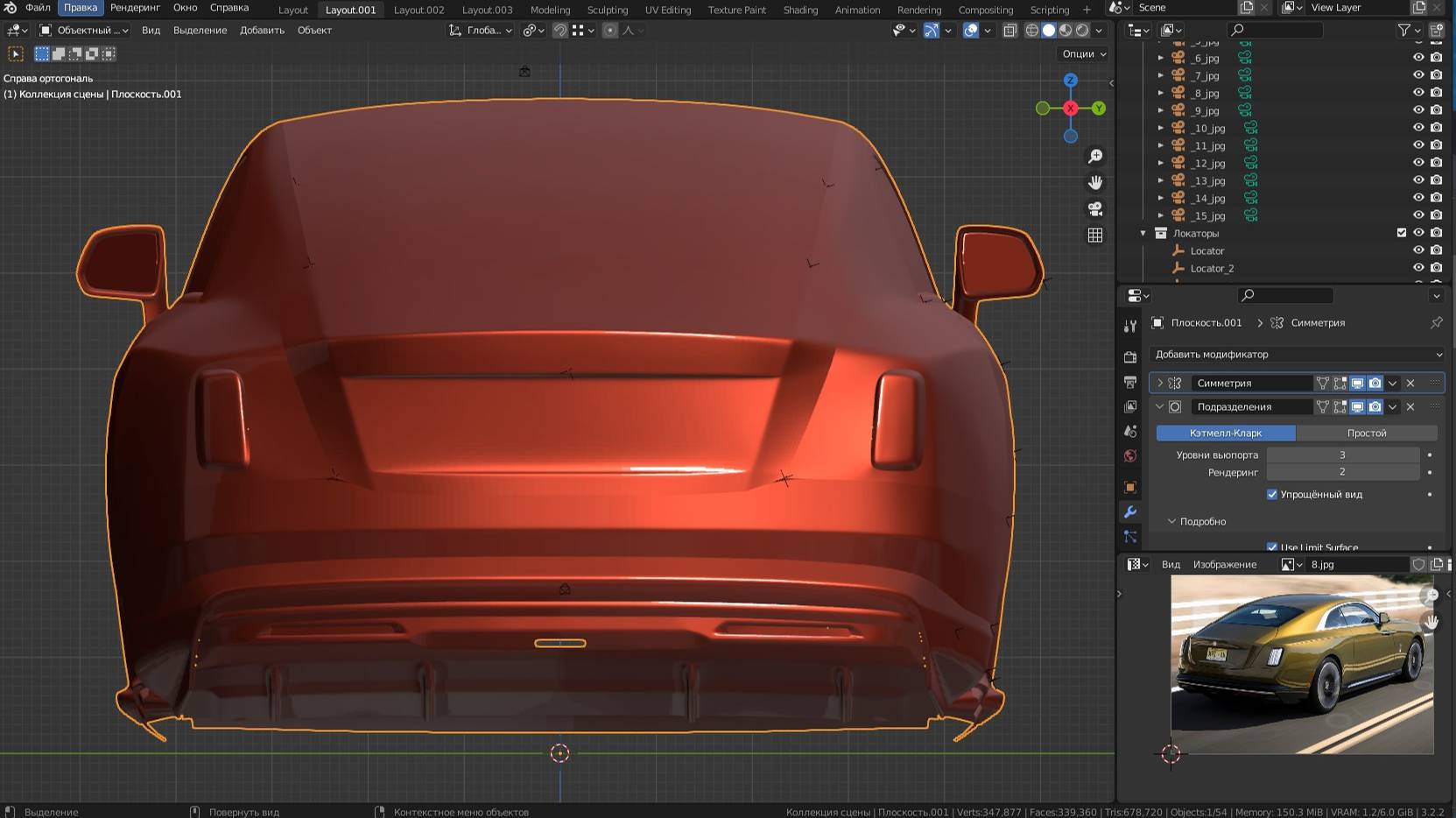Open Симметрия modifier extra options arrow
The width and height of the screenshot is (1456, 818).
pos(1392,383)
